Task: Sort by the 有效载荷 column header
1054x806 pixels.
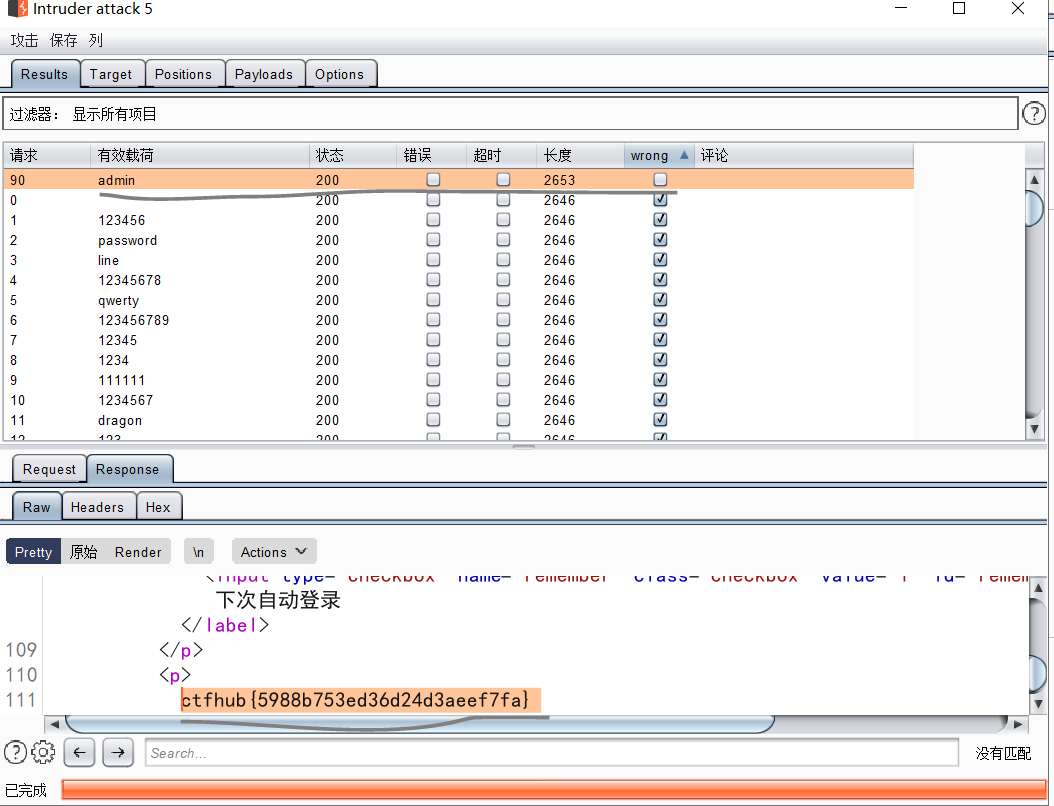Action: click(200, 155)
